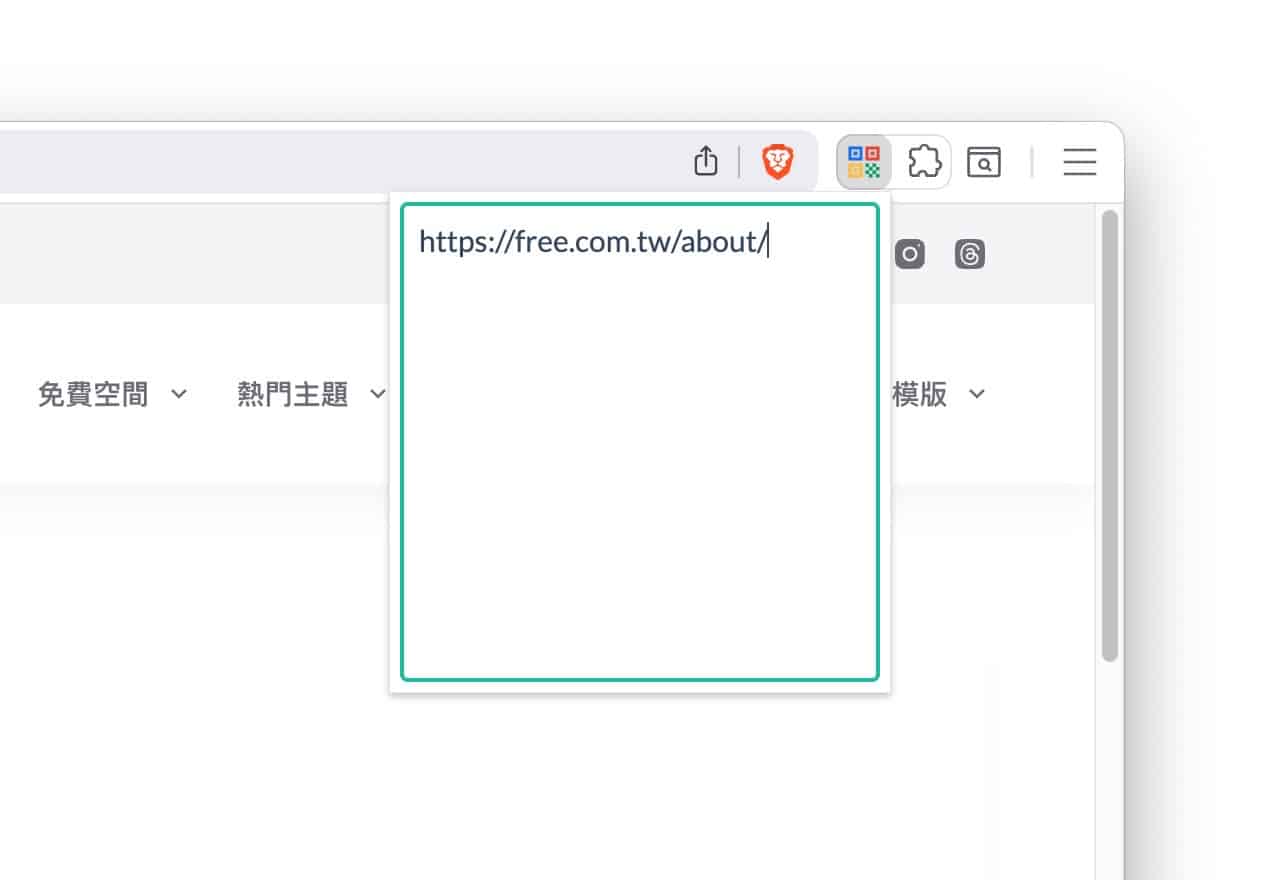The height and width of the screenshot is (880, 1280).
Task: Expand the chevron beside 熱門主題
Action: (377, 394)
